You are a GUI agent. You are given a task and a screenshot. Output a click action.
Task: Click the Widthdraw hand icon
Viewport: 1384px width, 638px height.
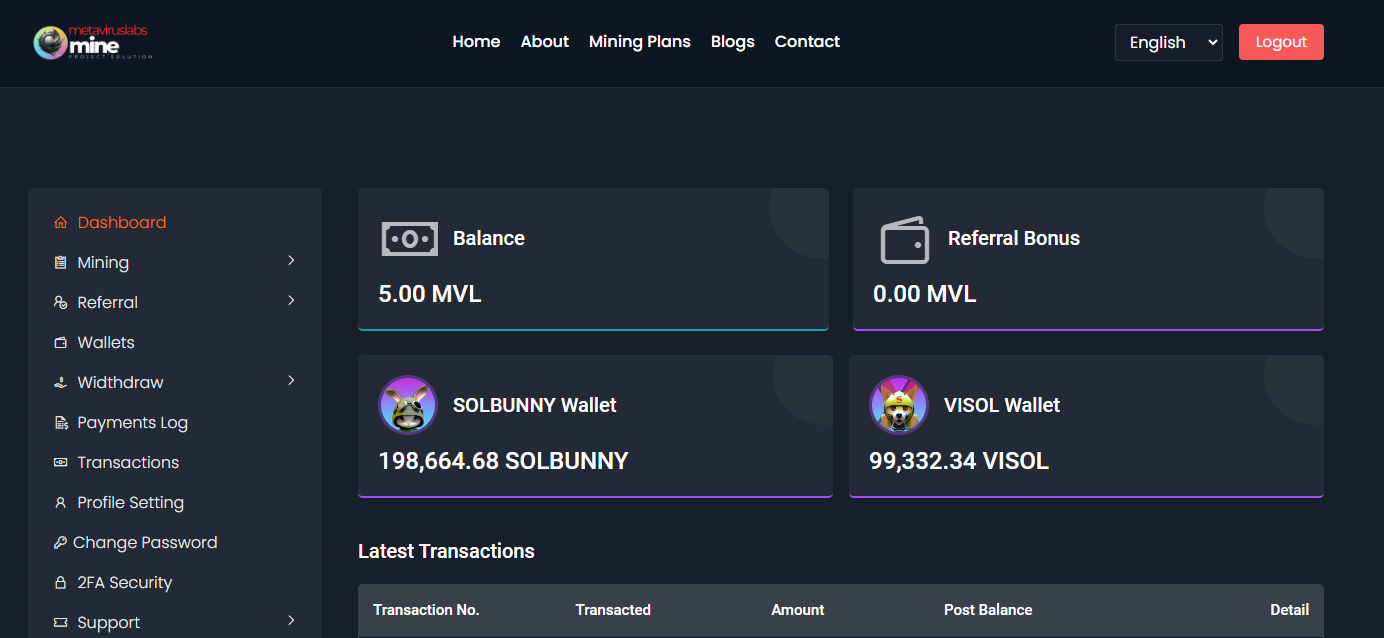tap(60, 382)
